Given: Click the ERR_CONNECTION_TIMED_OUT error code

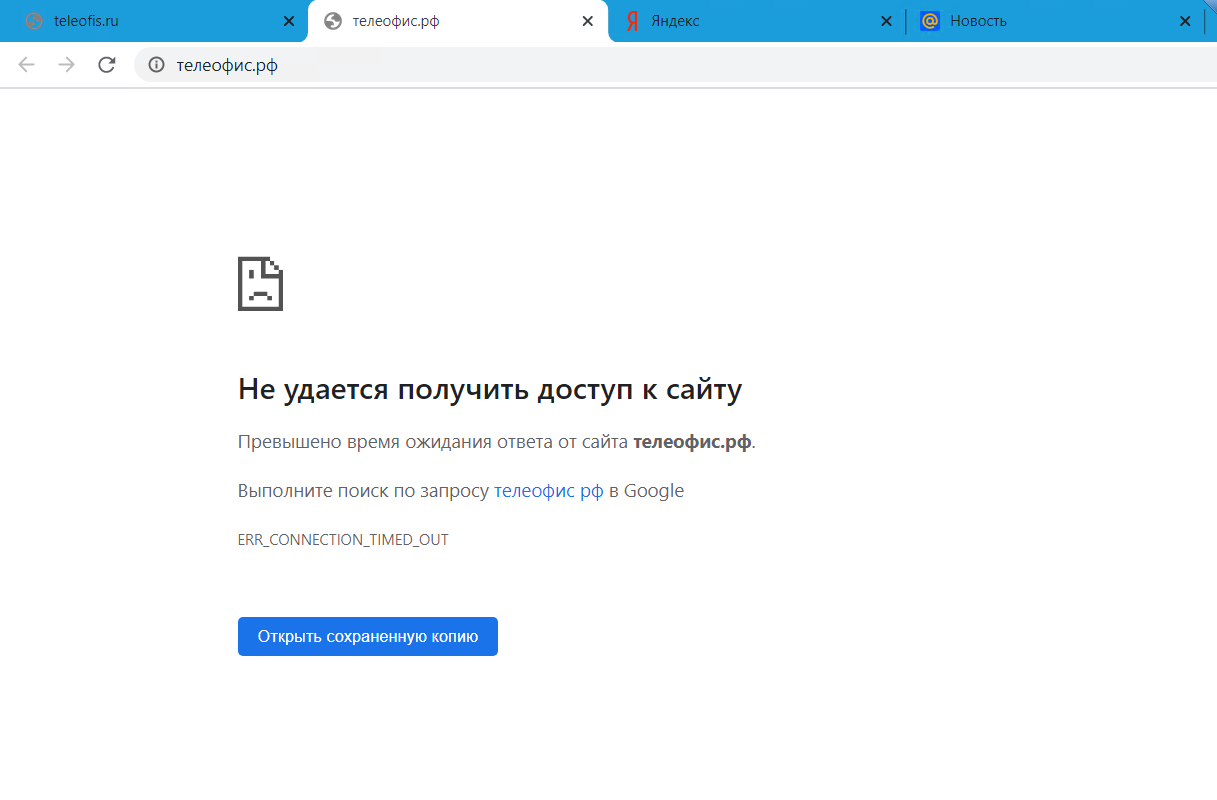Looking at the screenshot, I should point(343,540).
